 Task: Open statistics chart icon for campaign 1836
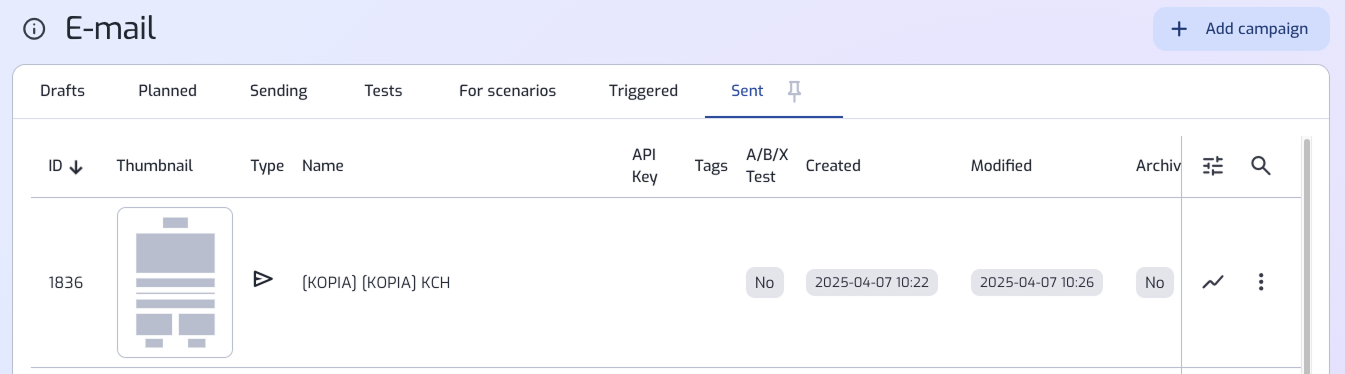[1213, 282]
